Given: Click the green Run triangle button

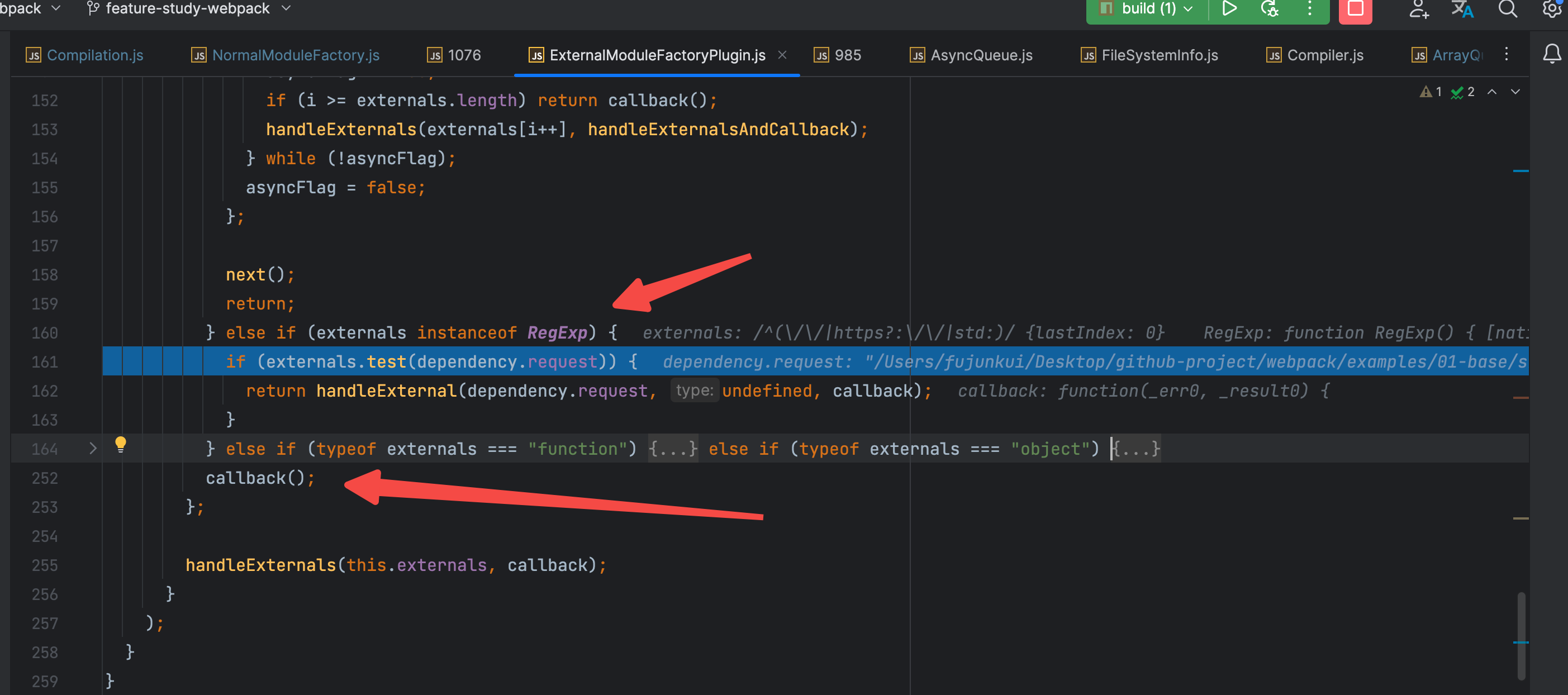Looking at the screenshot, I should click(x=1229, y=8).
